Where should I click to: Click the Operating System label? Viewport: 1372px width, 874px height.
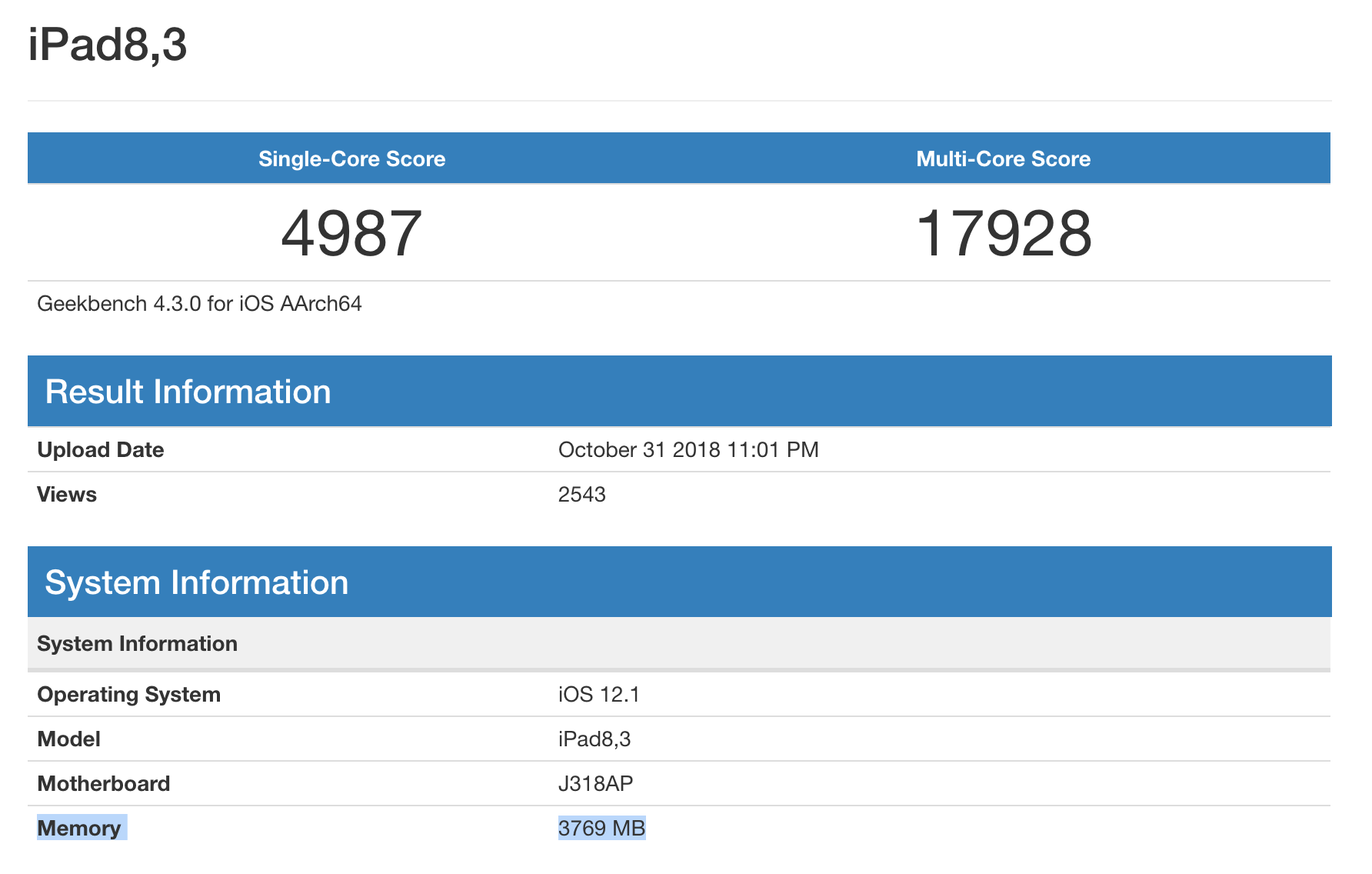128,695
